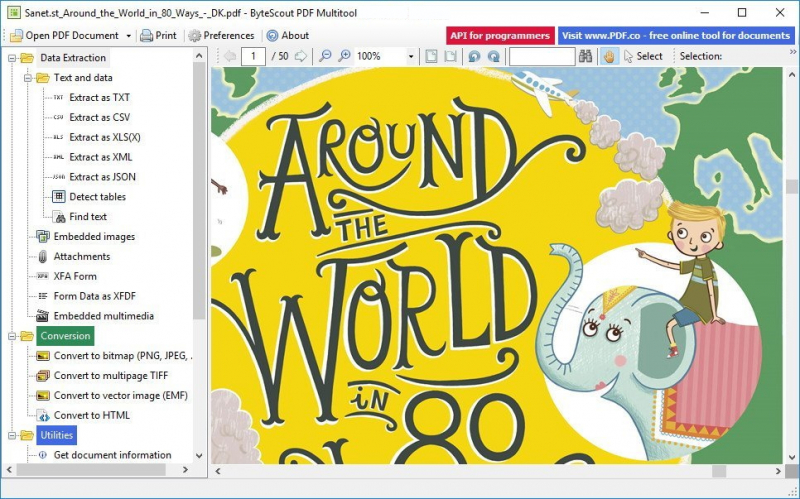
Task: Click the Convert to multipage TIFF icon
Action: click(43, 376)
